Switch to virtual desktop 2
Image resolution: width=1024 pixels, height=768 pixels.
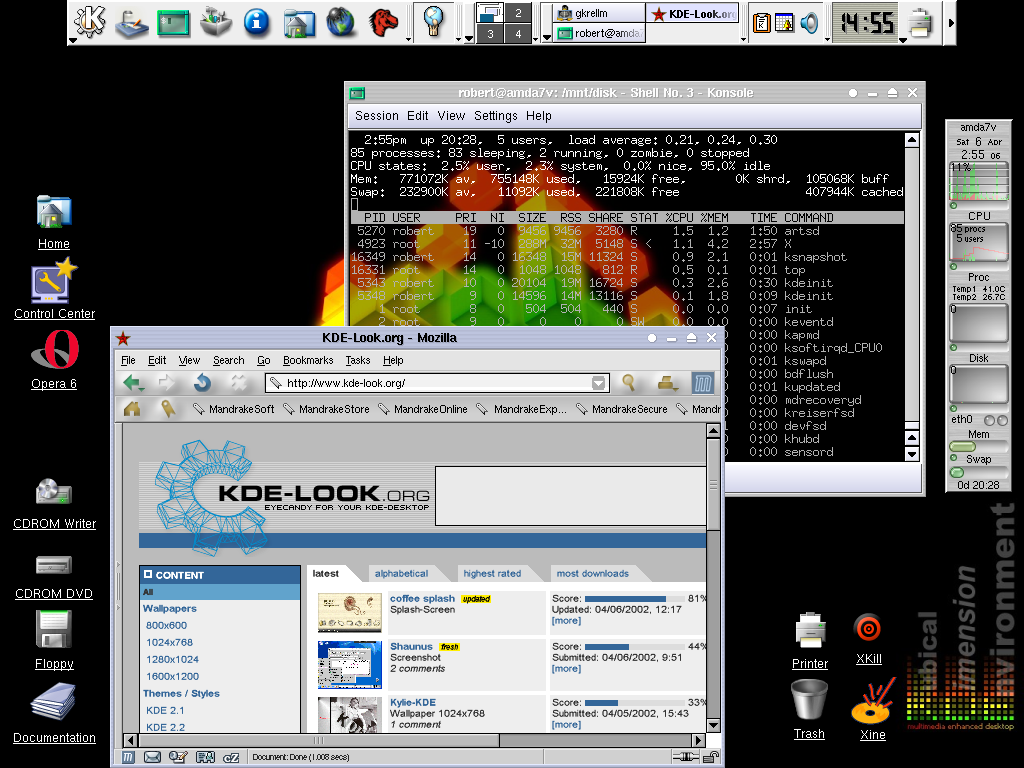point(519,12)
